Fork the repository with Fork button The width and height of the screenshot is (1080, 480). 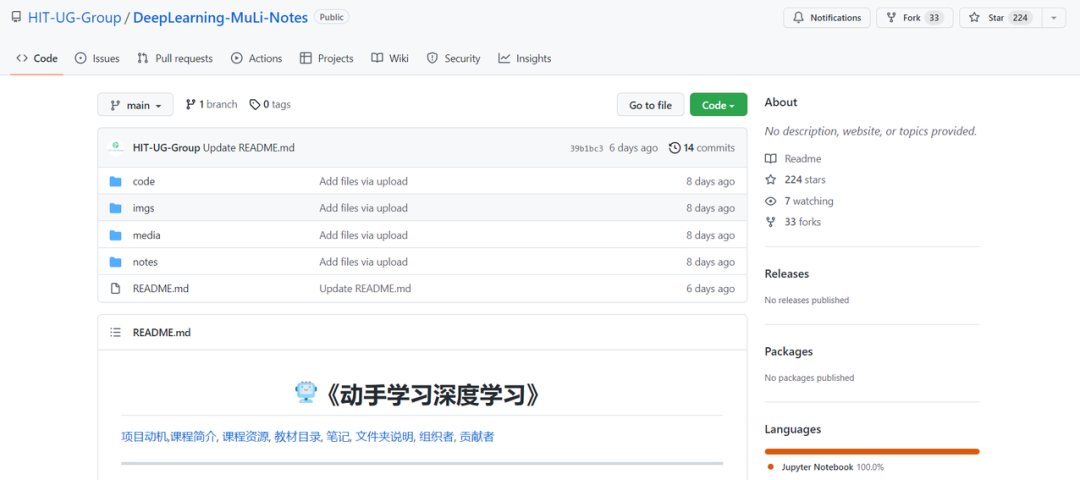click(x=915, y=18)
